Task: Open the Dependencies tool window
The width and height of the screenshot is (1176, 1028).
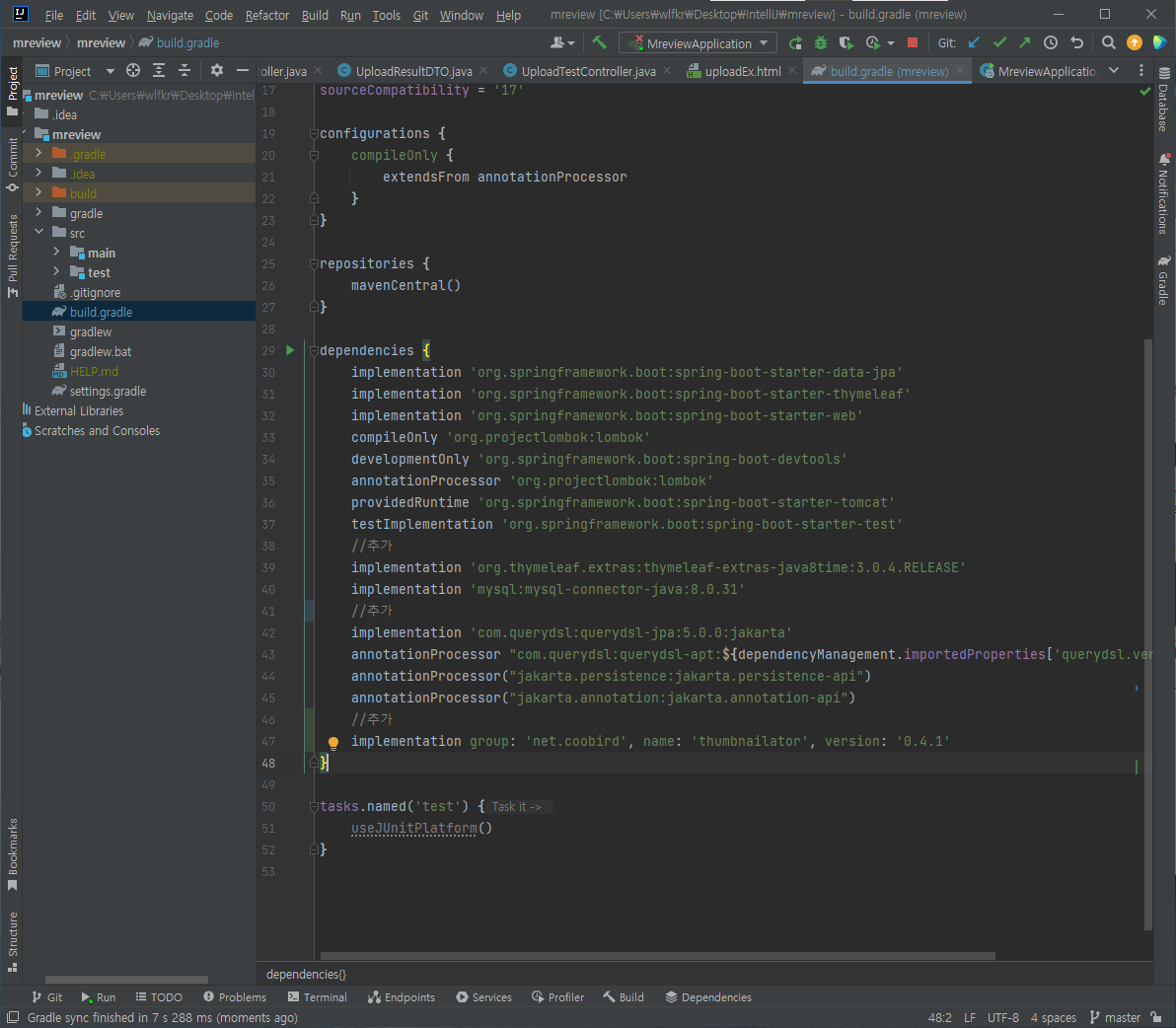Action: [708, 997]
